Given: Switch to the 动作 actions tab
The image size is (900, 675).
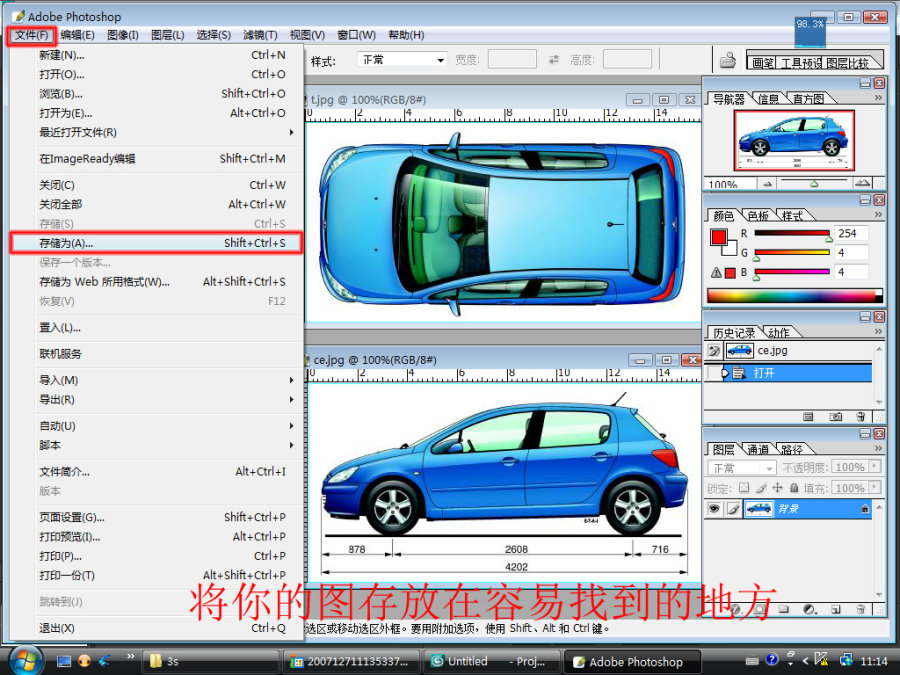Looking at the screenshot, I should pos(779,333).
